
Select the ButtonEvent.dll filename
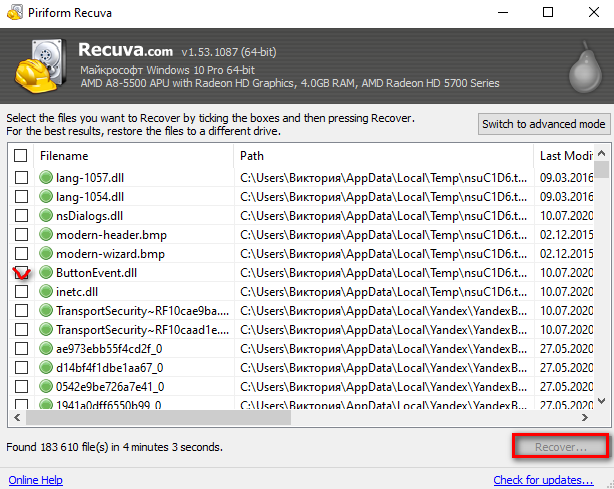96,272
